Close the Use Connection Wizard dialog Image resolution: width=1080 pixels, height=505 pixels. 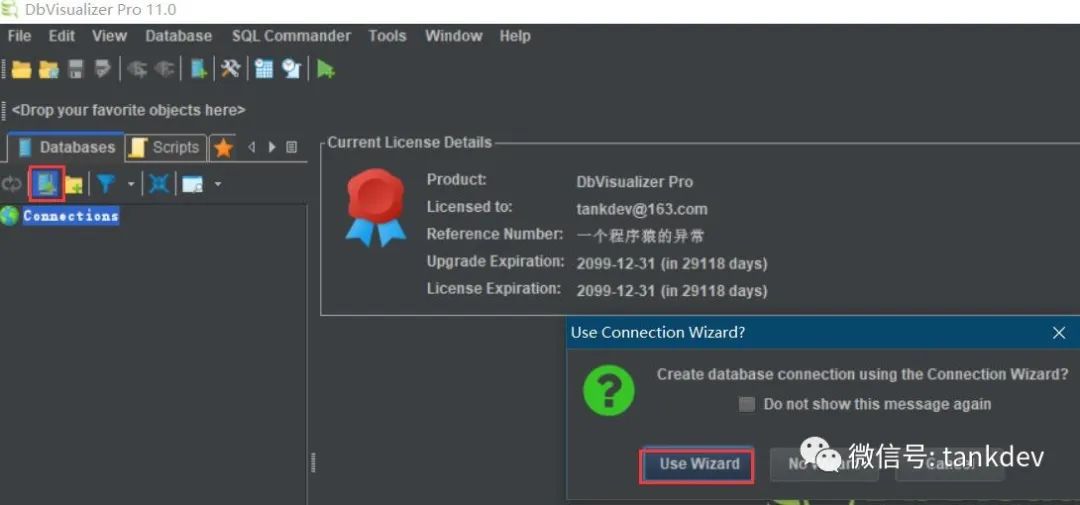point(1059,333)
